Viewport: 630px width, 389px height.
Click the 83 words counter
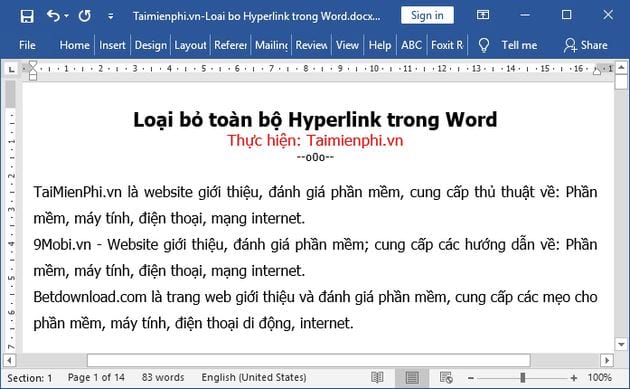(163, 378)
